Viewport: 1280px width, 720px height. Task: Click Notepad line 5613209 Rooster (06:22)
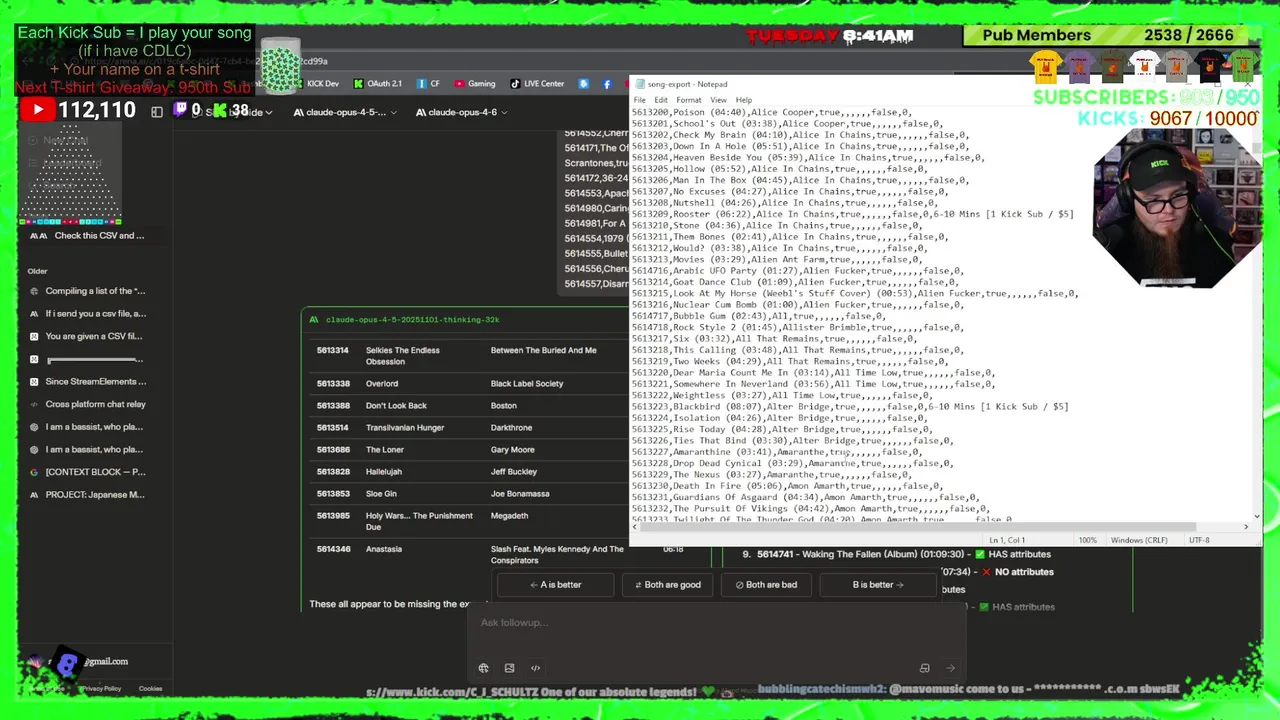pos(852,214)
